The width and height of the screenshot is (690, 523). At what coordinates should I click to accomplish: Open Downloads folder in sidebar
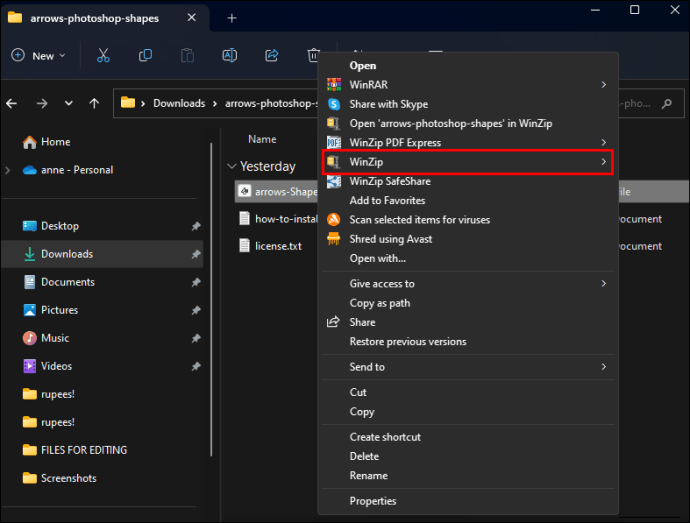click(66, 254)
